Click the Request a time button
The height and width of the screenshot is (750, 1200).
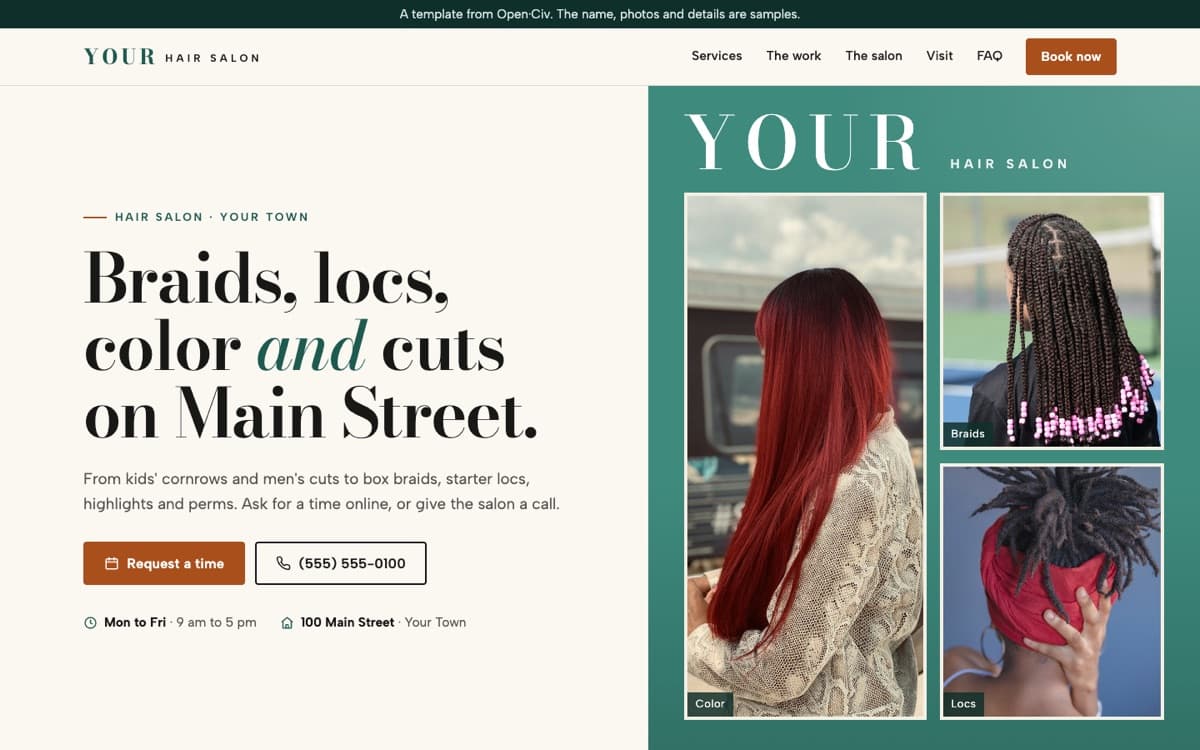coord(164,563)
